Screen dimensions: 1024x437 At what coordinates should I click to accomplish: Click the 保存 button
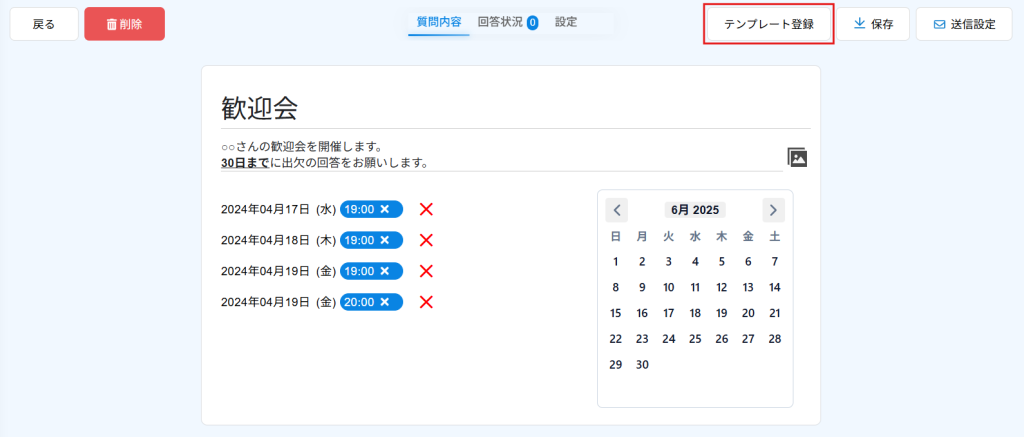pos(873,25)
